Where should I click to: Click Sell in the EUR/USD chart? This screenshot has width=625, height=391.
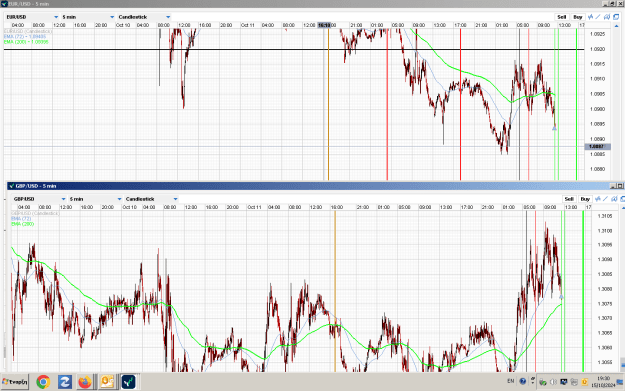pyautogui.click(x=562, y=17)
